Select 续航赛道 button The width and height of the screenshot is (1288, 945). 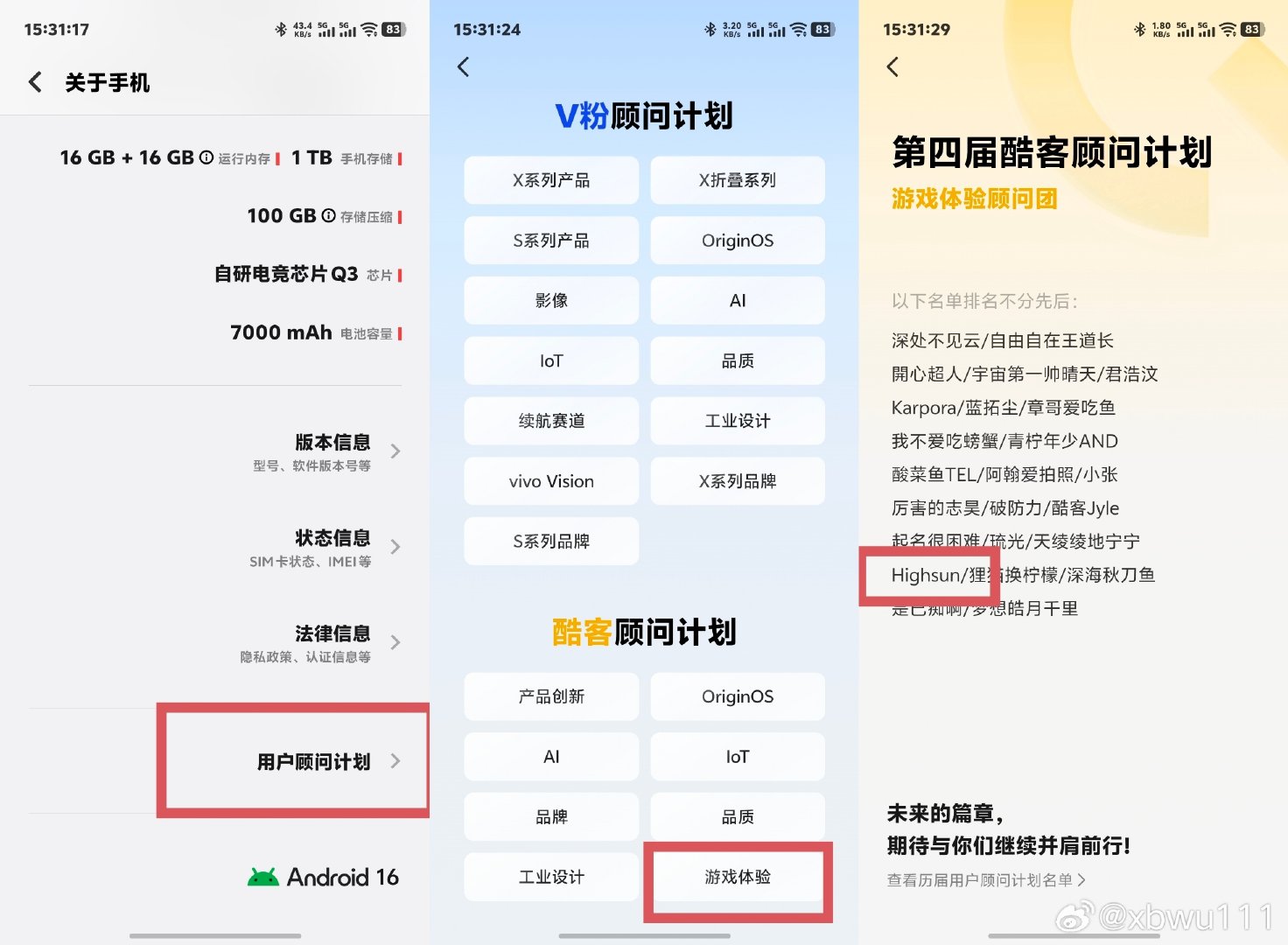tap(551, 421)
